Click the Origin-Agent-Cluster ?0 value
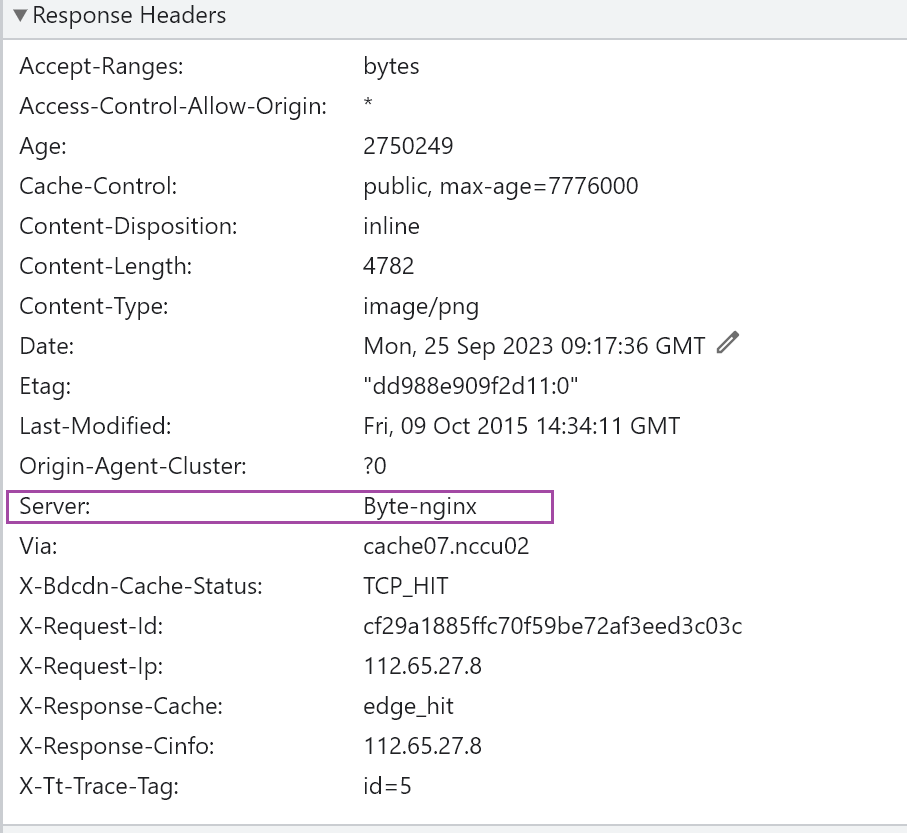This screenshot has height=833, width=907. tap(375, 466)
